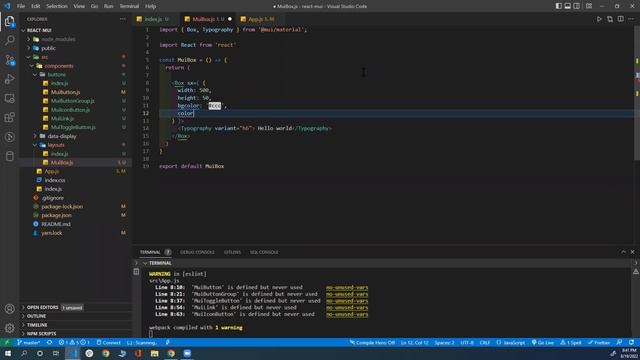Open Explorer Views and More Actions ellipsis
Image resolution: width=640 pixels, height=360 pixels.
[x=123, y=19]
